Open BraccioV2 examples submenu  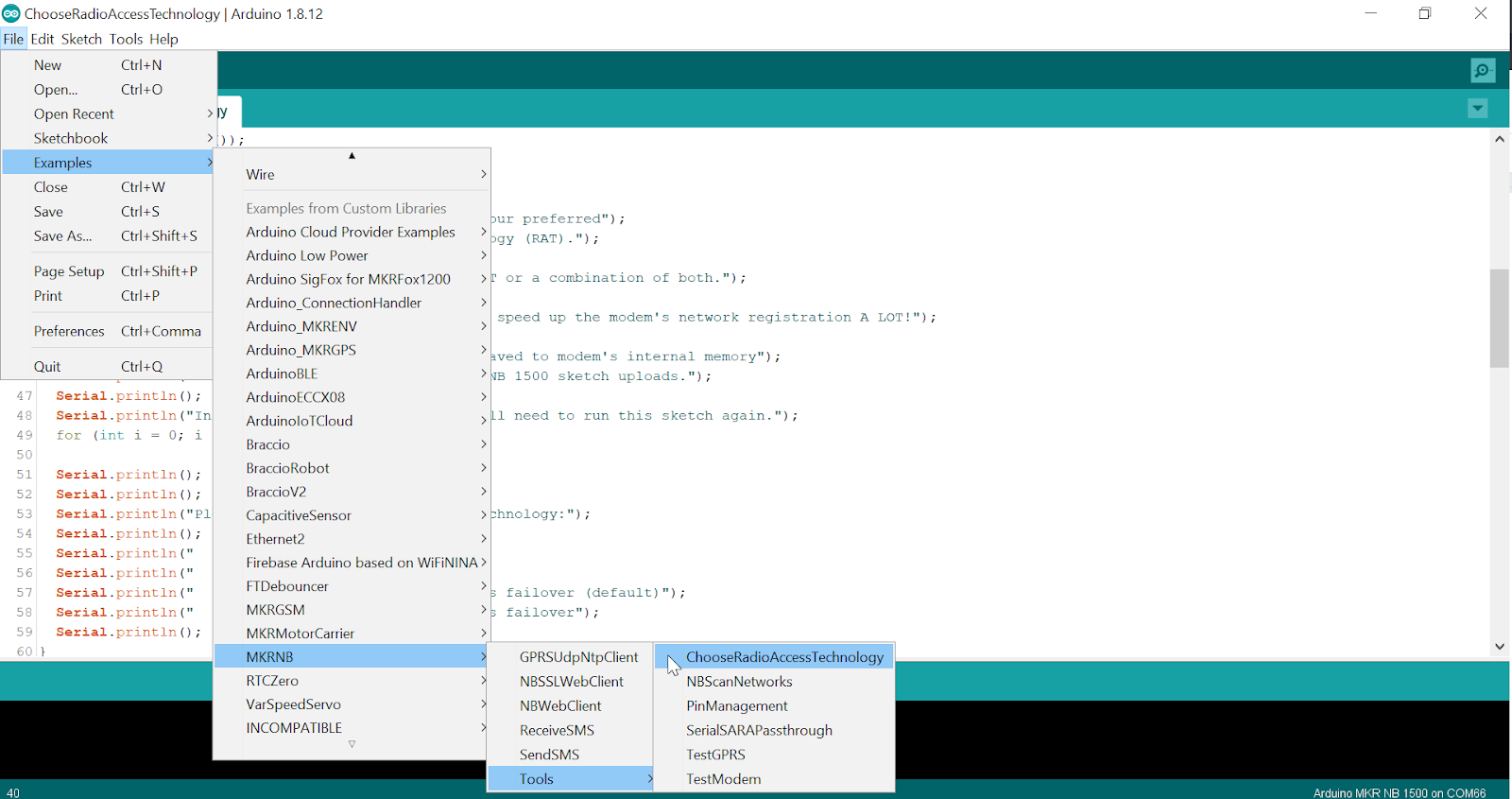(352, 492)
